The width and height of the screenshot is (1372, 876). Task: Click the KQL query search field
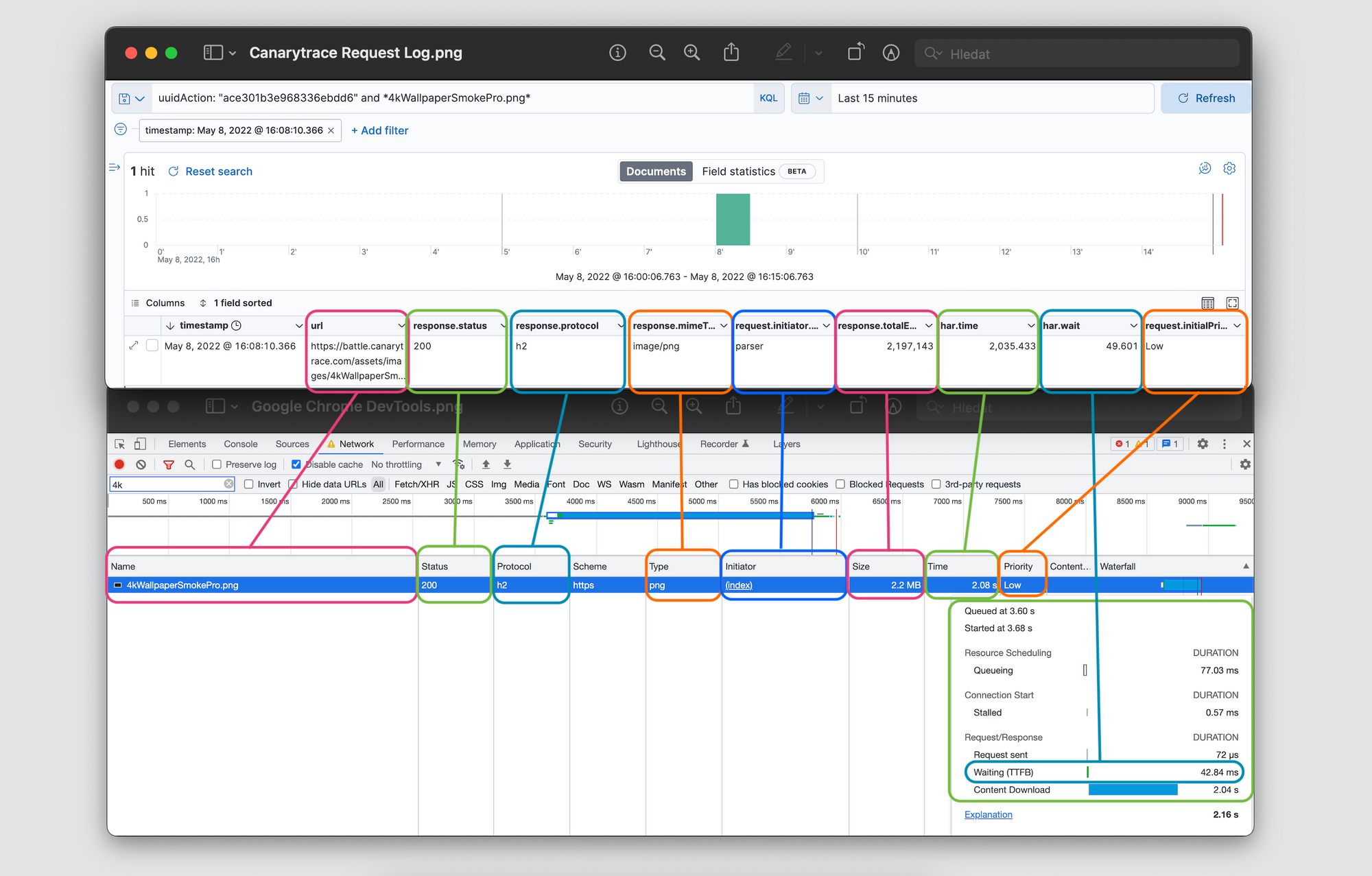click(x=453, y=98)
